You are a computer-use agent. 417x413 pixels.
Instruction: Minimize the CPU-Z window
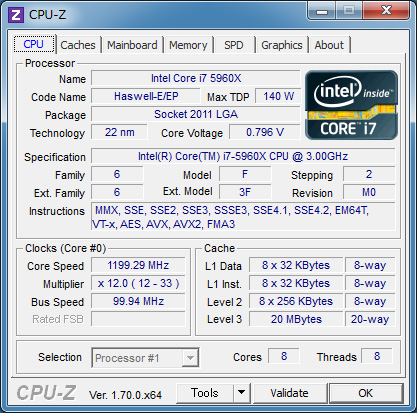[321, 12]
